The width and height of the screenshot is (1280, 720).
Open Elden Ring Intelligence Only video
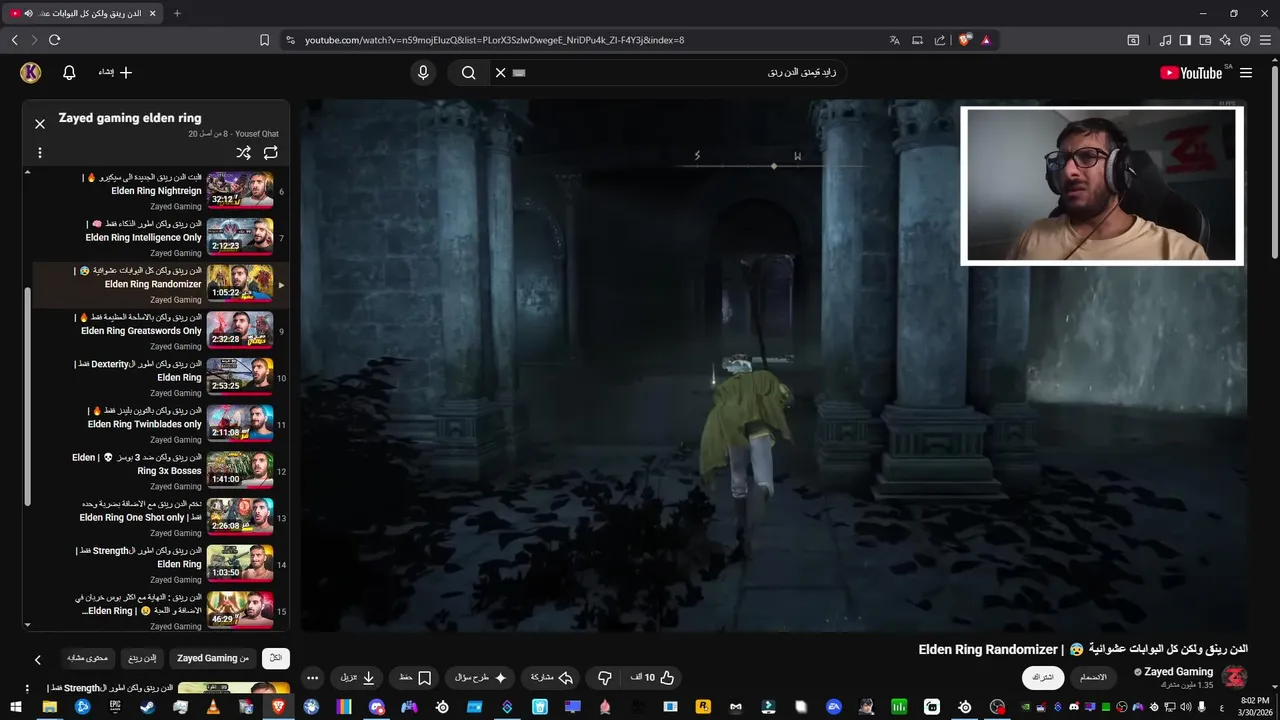click(x=161, y=238)
